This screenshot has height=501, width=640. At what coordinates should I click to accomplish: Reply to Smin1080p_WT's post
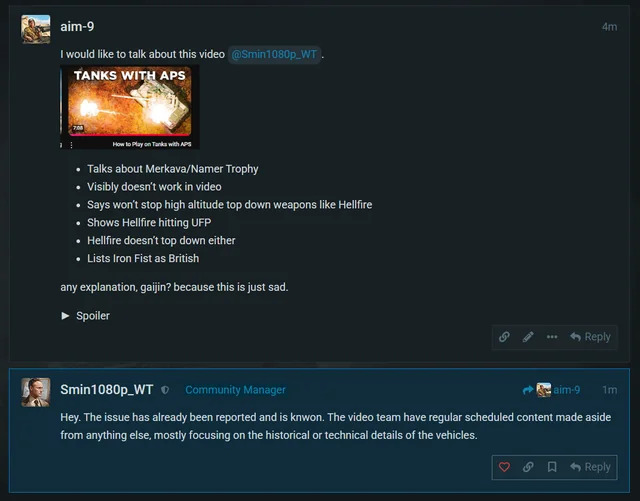coord(591,467)
